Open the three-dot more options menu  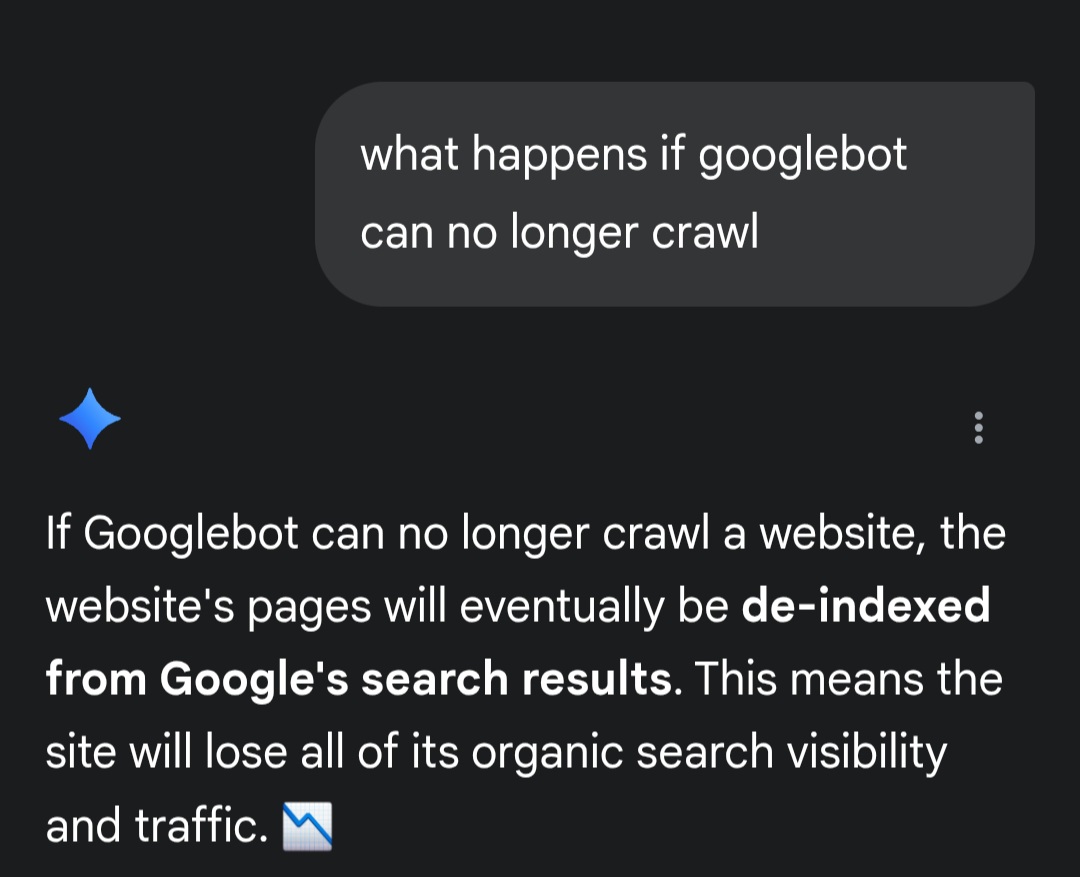click(x=978, y=428)
